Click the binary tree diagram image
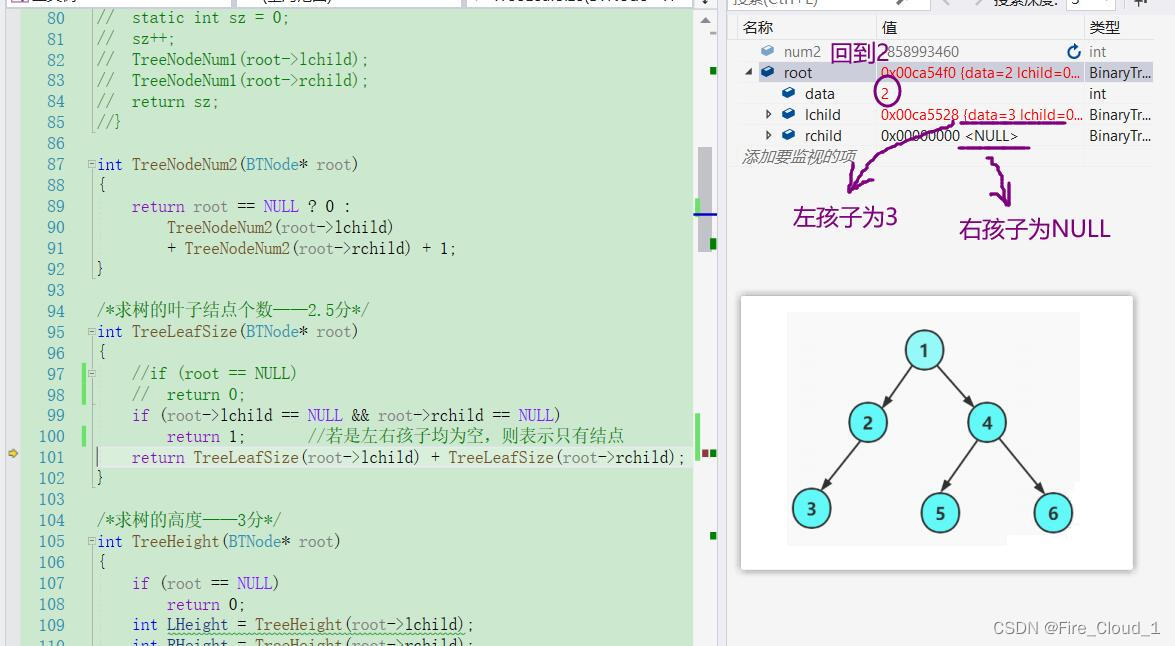The width and height of the screenshot is (1175, 646). tap(936, 431)
